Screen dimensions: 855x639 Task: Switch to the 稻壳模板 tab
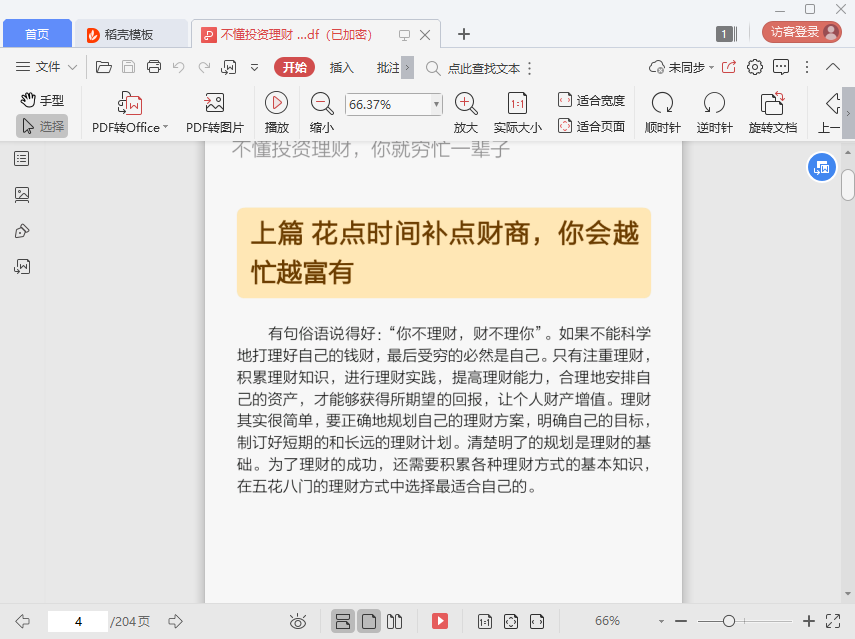click(x=129, y=34)
